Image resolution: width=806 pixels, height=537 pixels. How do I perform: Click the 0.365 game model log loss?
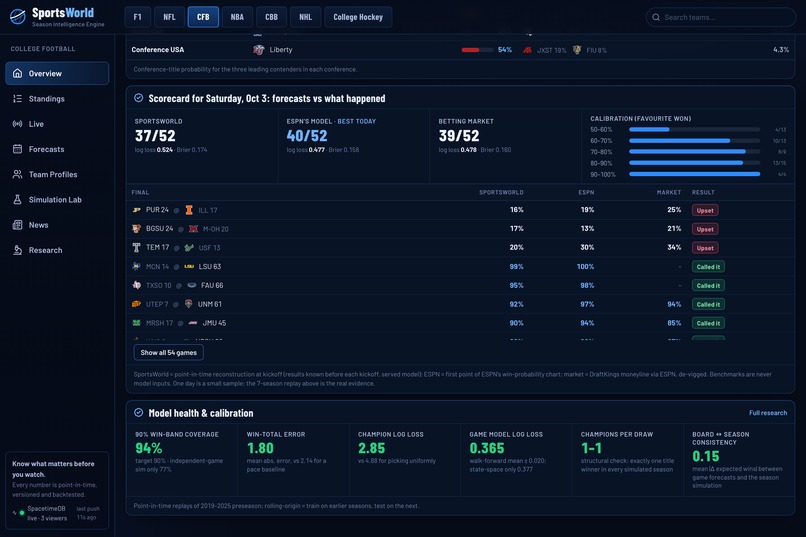(x=487, y=448)
